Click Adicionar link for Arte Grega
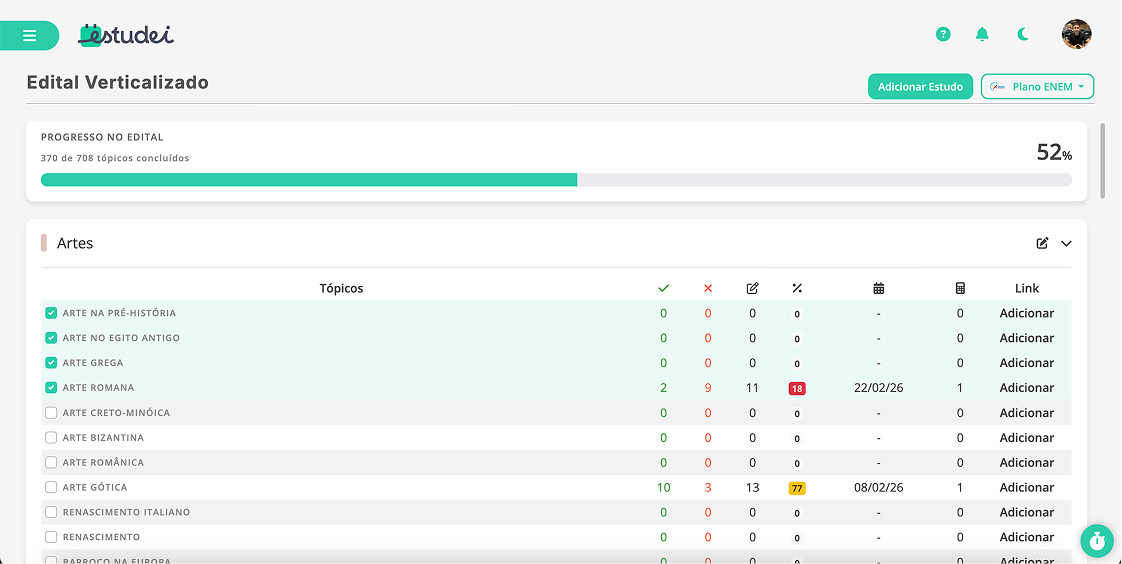 [x=1026, y=363]
